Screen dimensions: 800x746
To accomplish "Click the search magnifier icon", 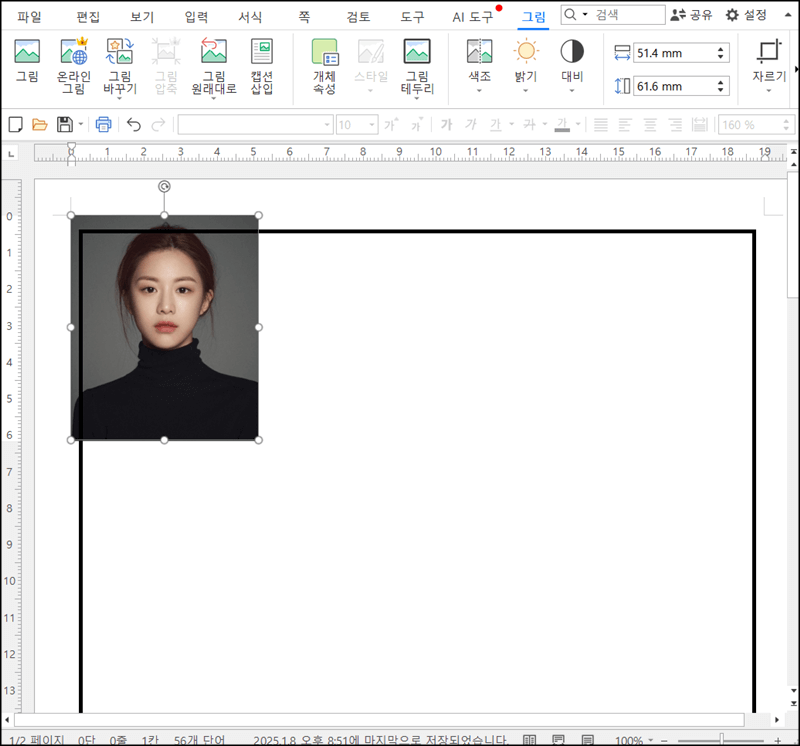I will tap(571, 14).
